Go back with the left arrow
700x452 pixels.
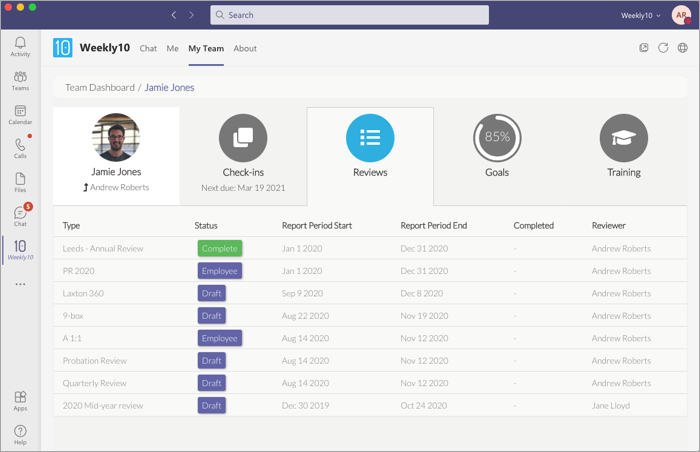click(174, 15)
